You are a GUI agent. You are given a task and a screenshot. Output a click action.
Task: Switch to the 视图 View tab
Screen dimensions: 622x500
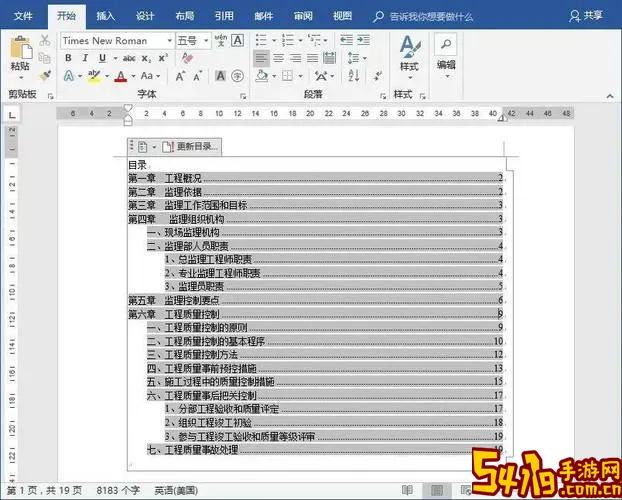342,16
